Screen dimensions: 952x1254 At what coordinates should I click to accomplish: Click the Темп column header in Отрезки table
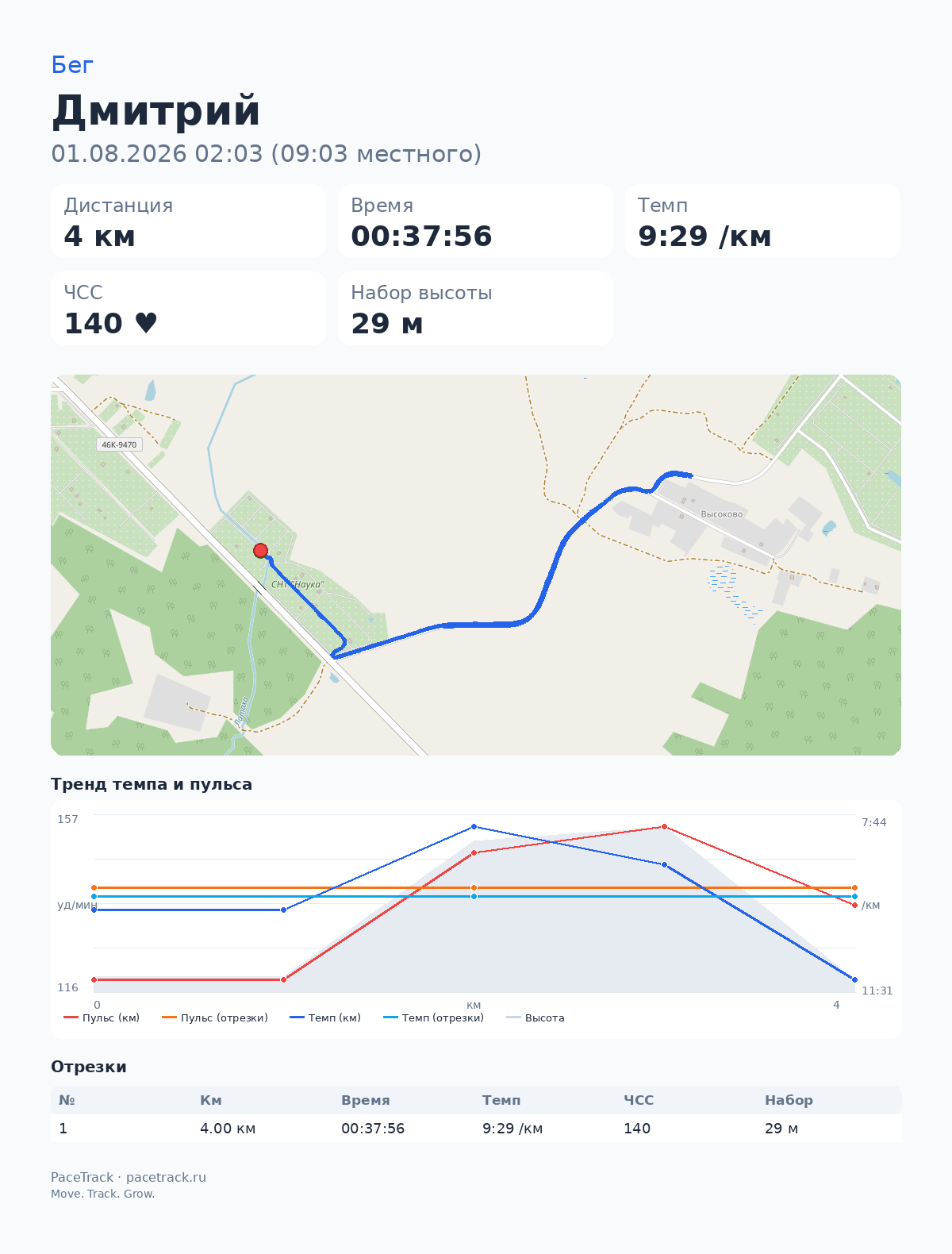point(501,1100)
